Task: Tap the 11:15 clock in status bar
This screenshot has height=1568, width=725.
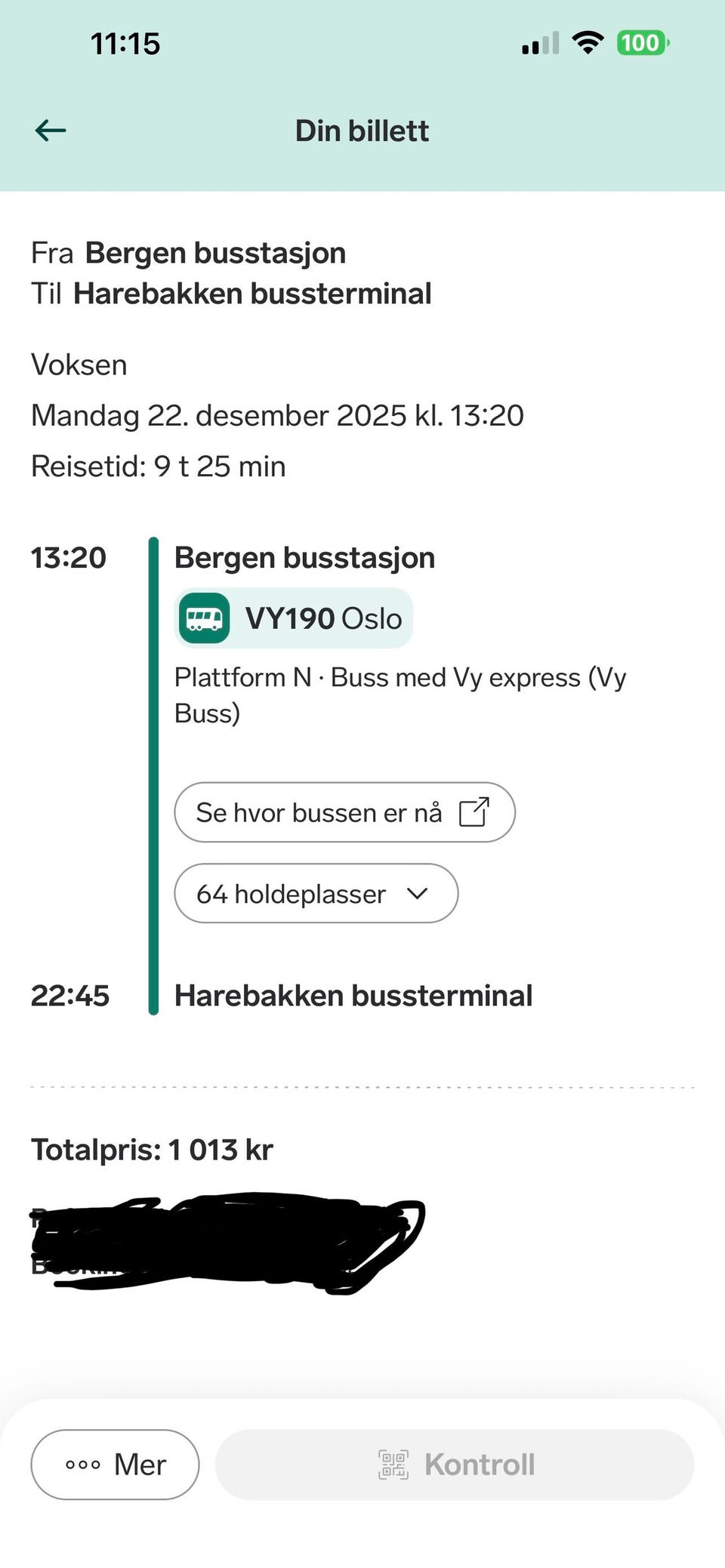Action: 125,44
